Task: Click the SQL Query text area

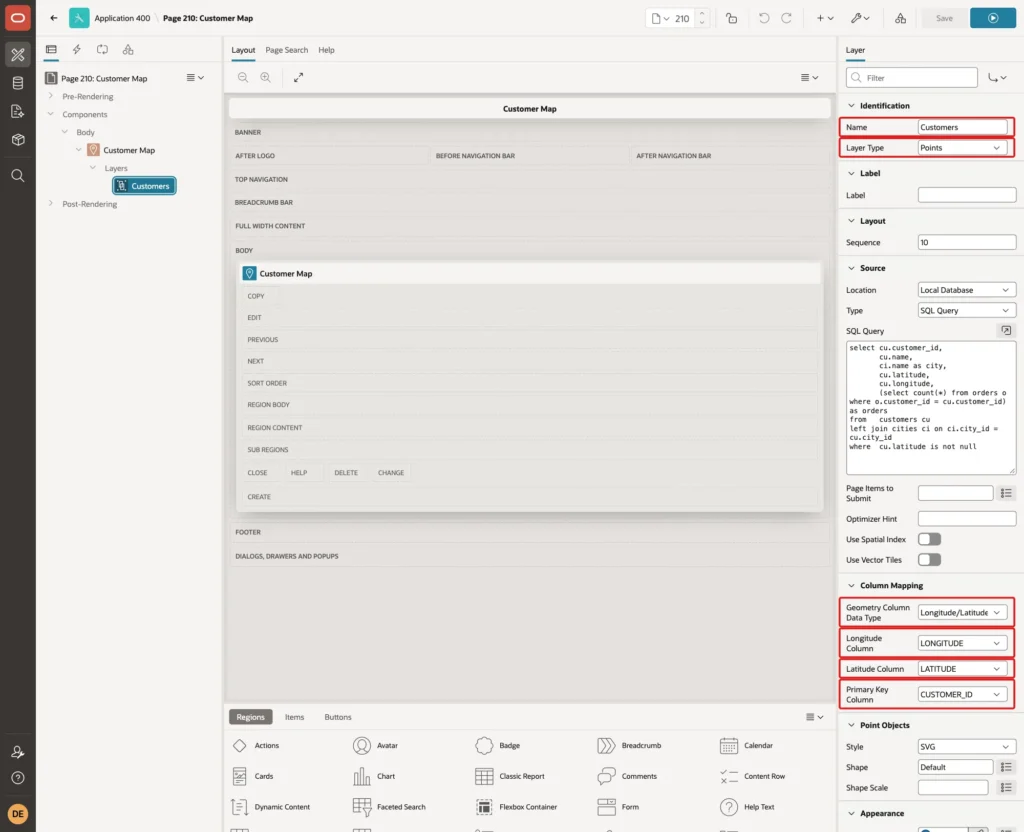Action: pos(931,408)
